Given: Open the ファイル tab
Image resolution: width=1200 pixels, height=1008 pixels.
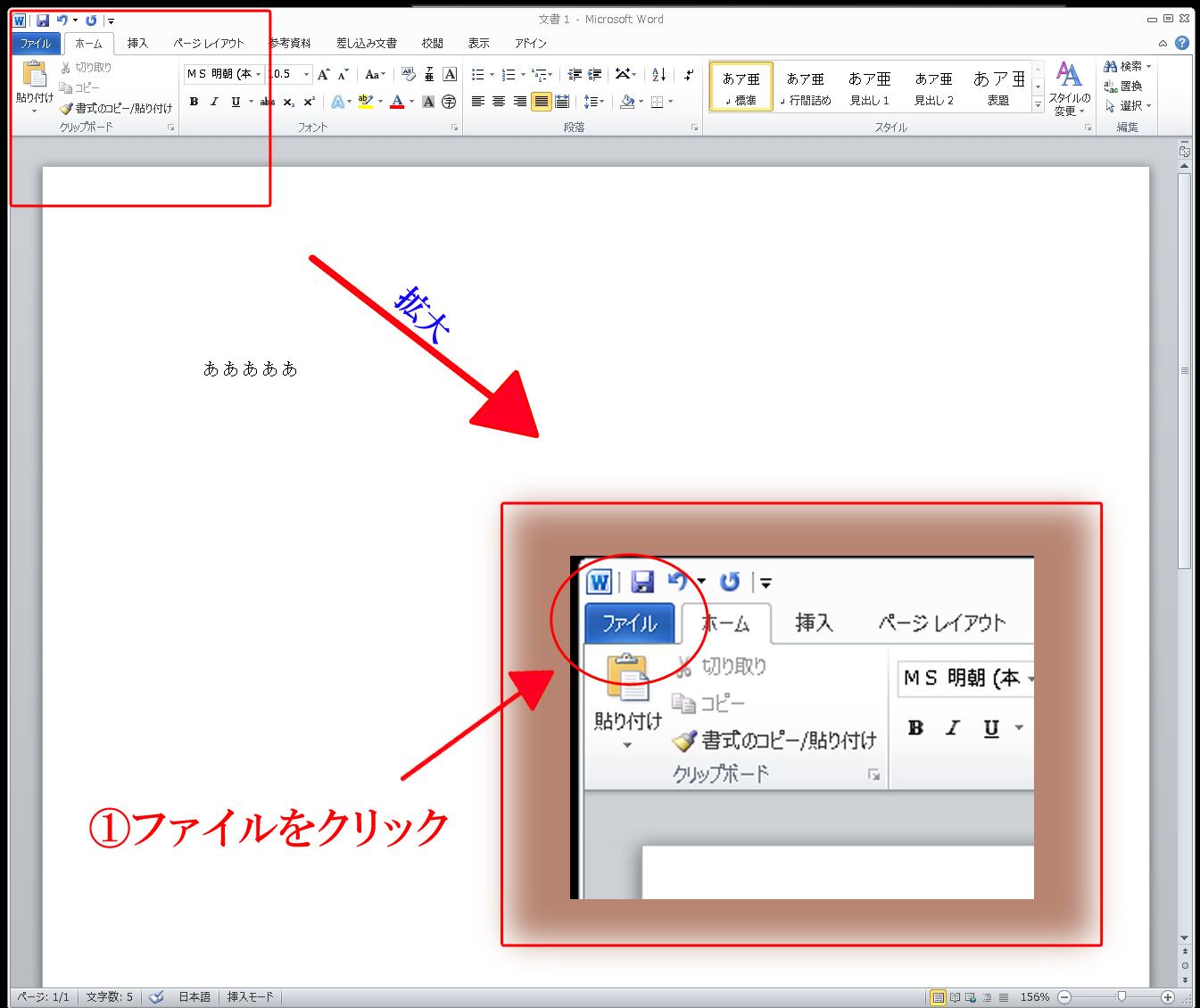Looking at the screenshot, I should point(36,43).
